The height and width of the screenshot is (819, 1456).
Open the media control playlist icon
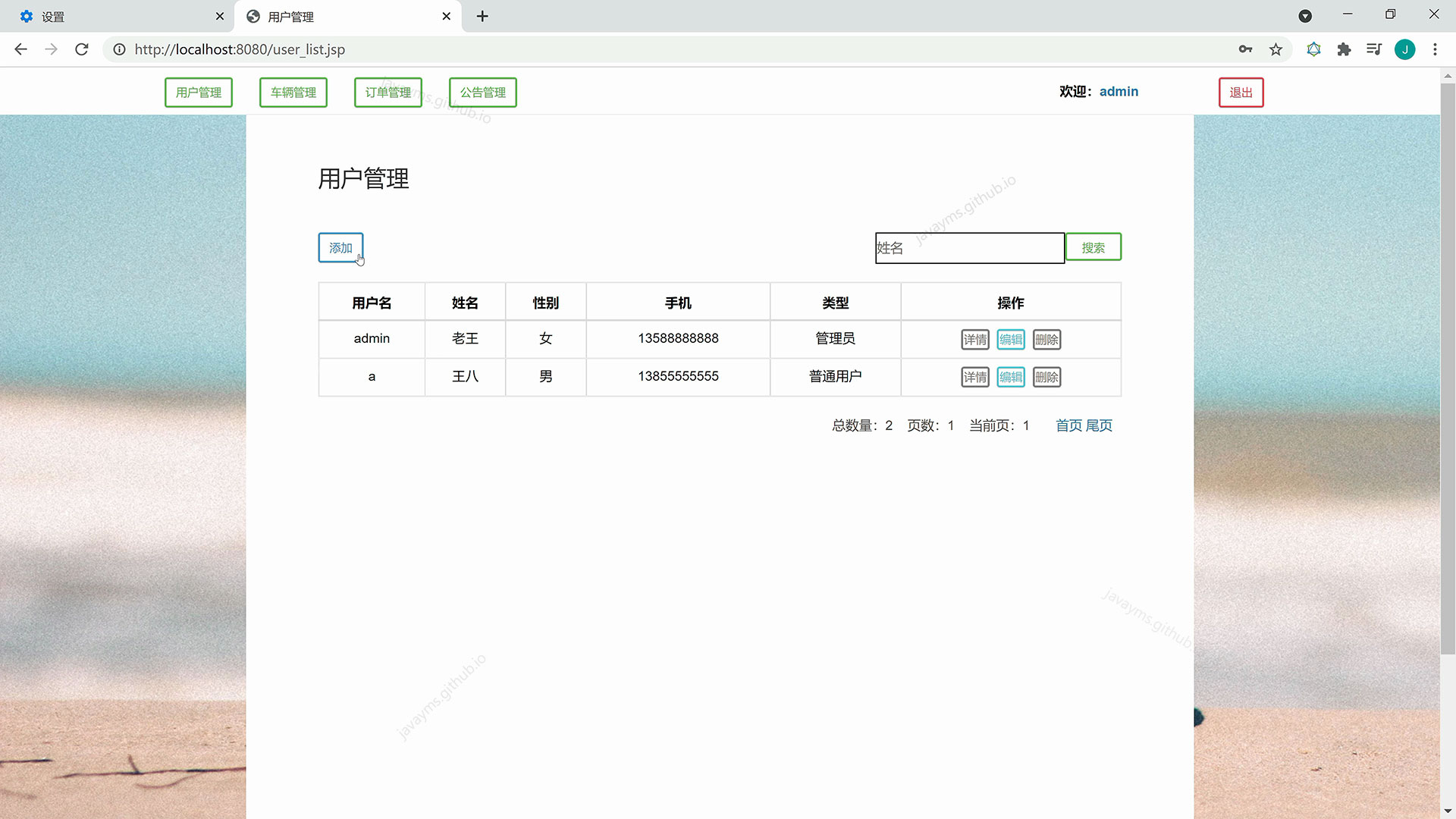tap(1374, 49)
